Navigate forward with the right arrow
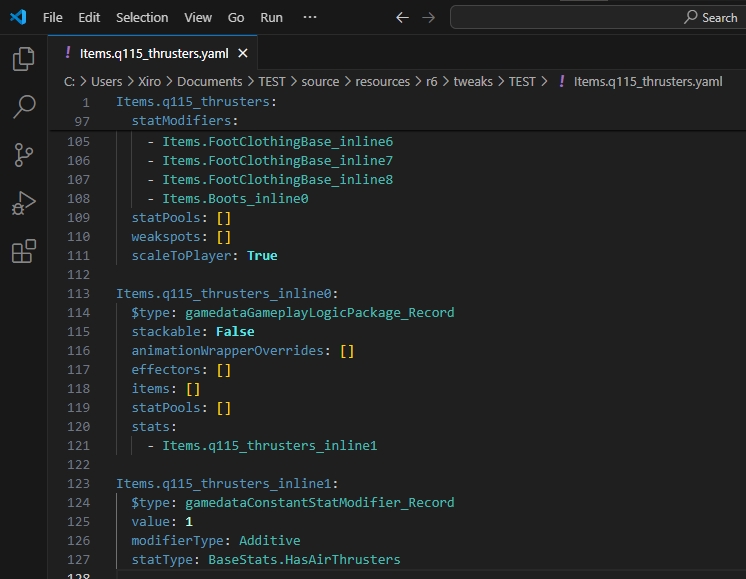This screenshot has width=746, height=579. pyautogui.click(x=429, y=17)
